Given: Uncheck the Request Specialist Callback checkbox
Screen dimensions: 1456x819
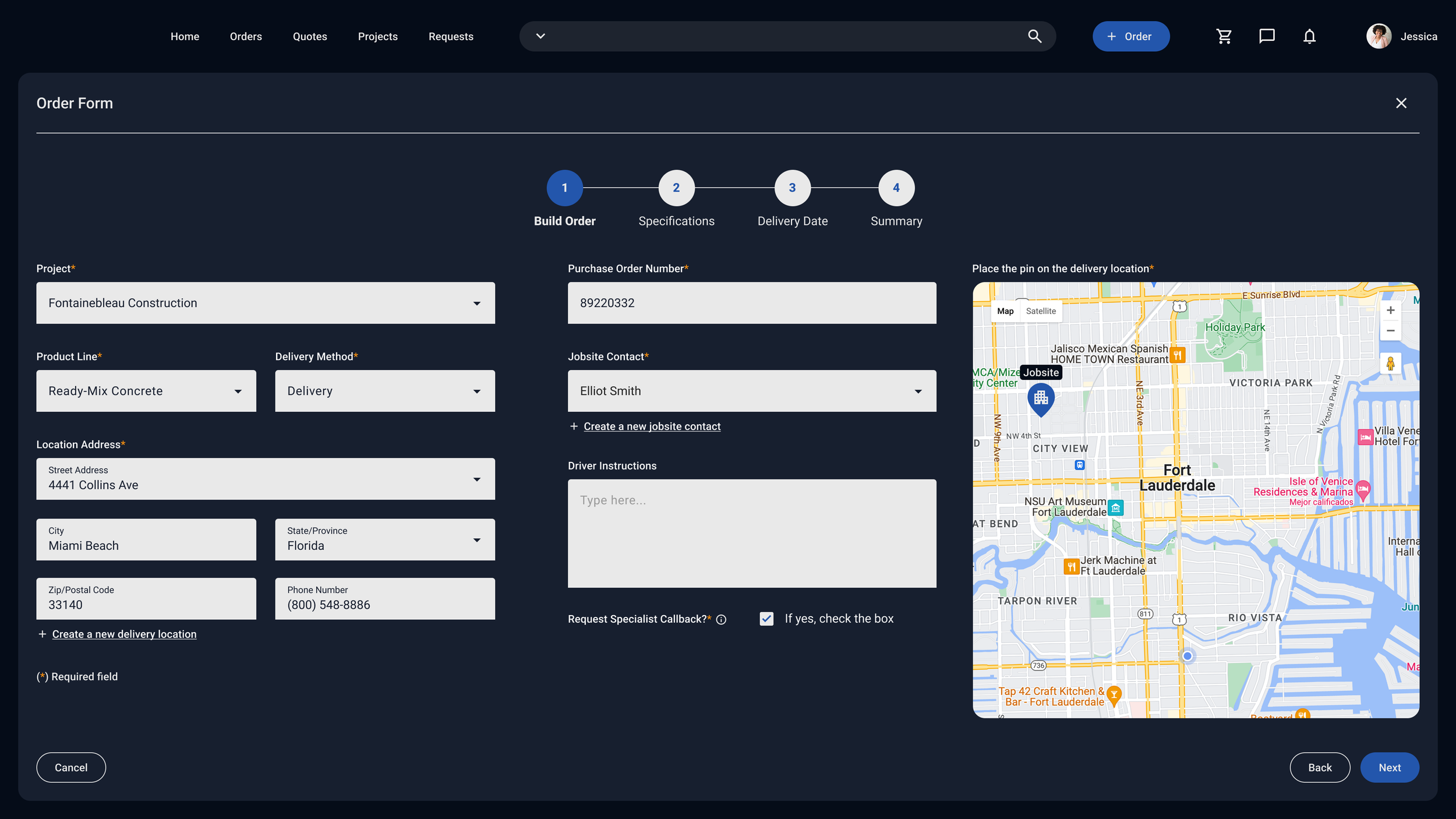Looking at the screenshot, I should tap(766, 619).
